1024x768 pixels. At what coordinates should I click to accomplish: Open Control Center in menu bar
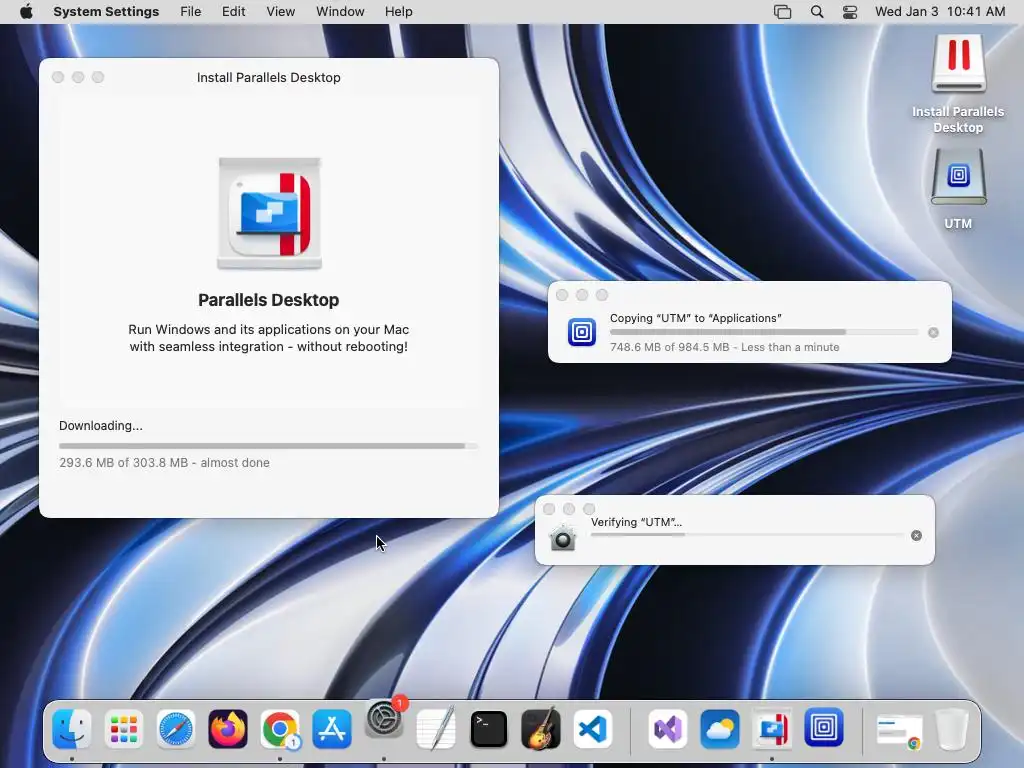click(x=850, y=12)
